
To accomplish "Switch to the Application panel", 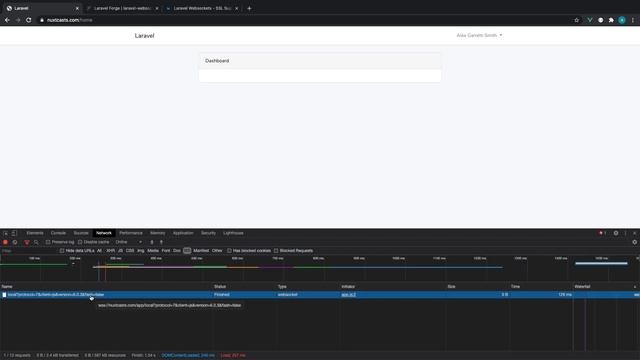I will coord(183,233).
